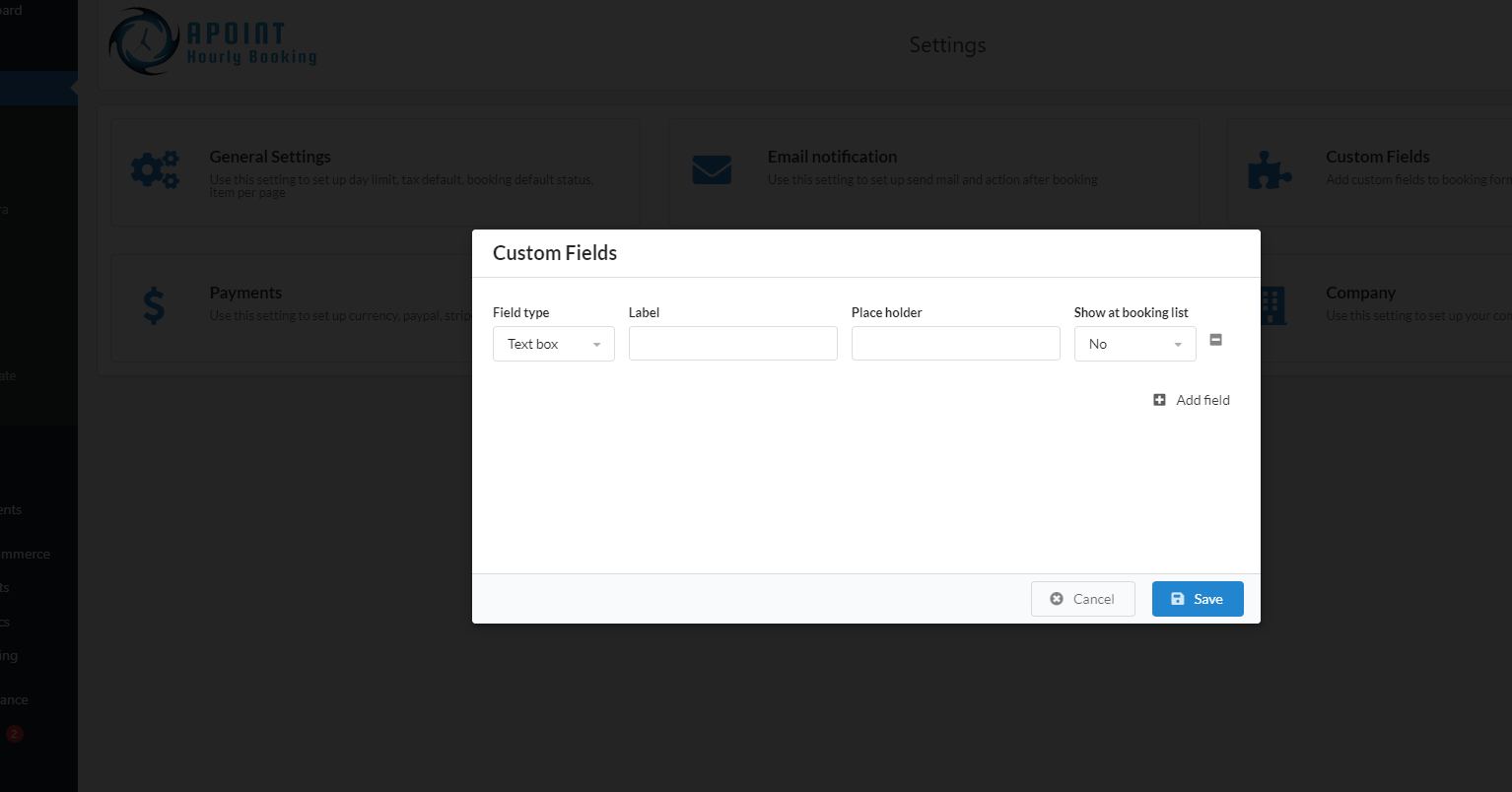Image resolution: width=1512 pixels, height=792 pixels.
Task: Save the custom fields
Action: [1198, 599]
